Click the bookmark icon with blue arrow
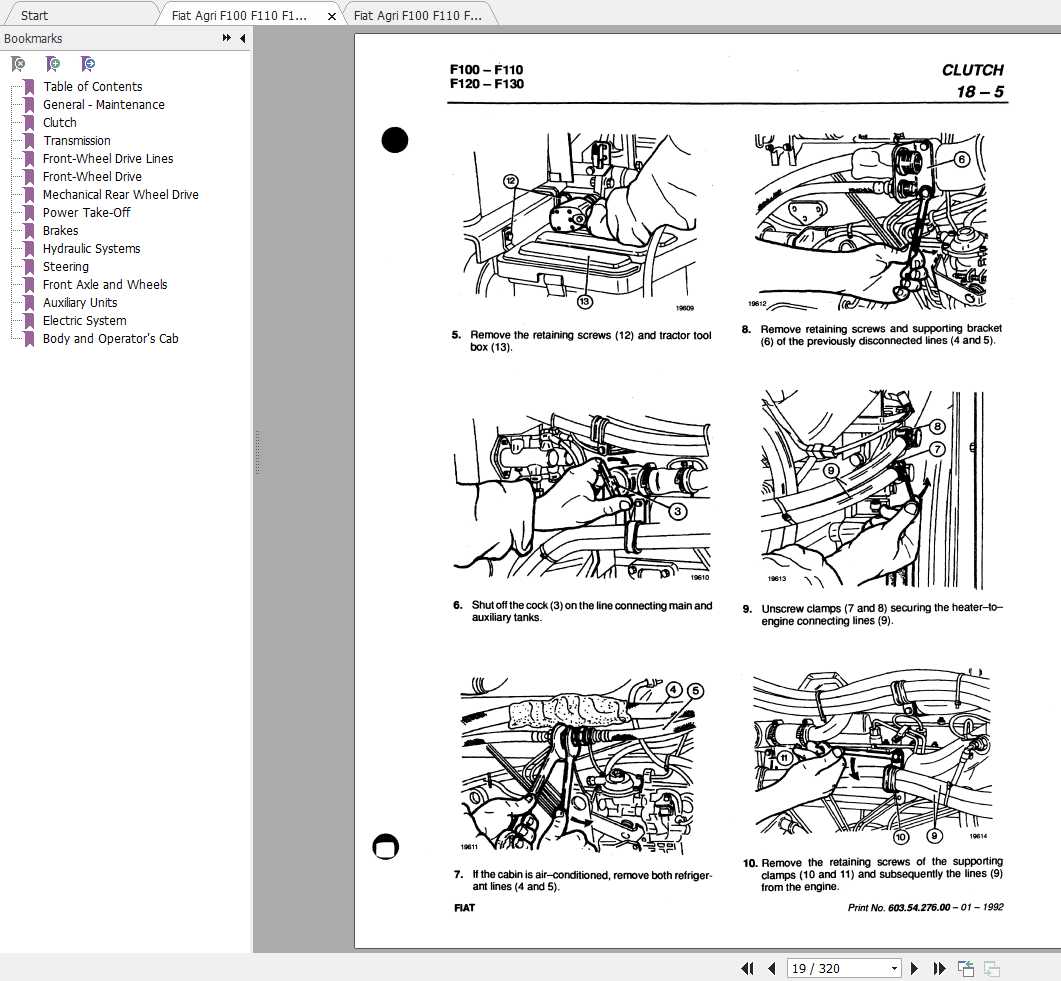 click(88, 64)
